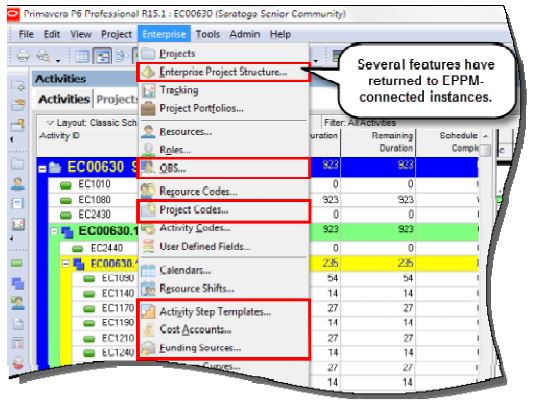Click the table layout toolbar icon
The height and width of the screenshot is (412, 537).
point(82,56)
